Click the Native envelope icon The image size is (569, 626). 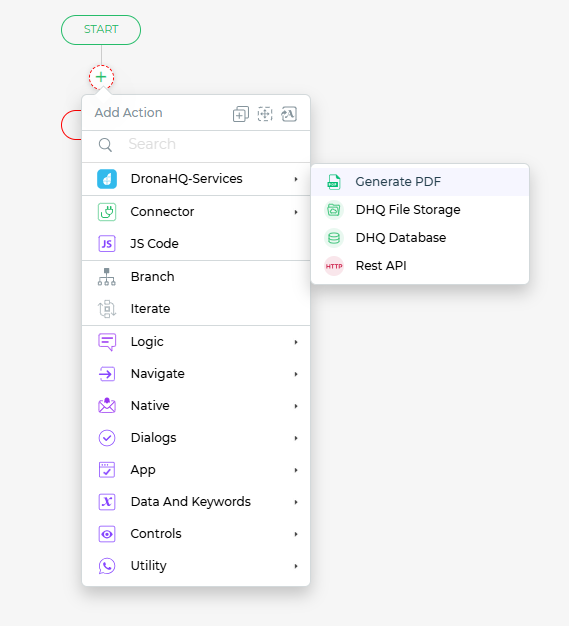107,406
